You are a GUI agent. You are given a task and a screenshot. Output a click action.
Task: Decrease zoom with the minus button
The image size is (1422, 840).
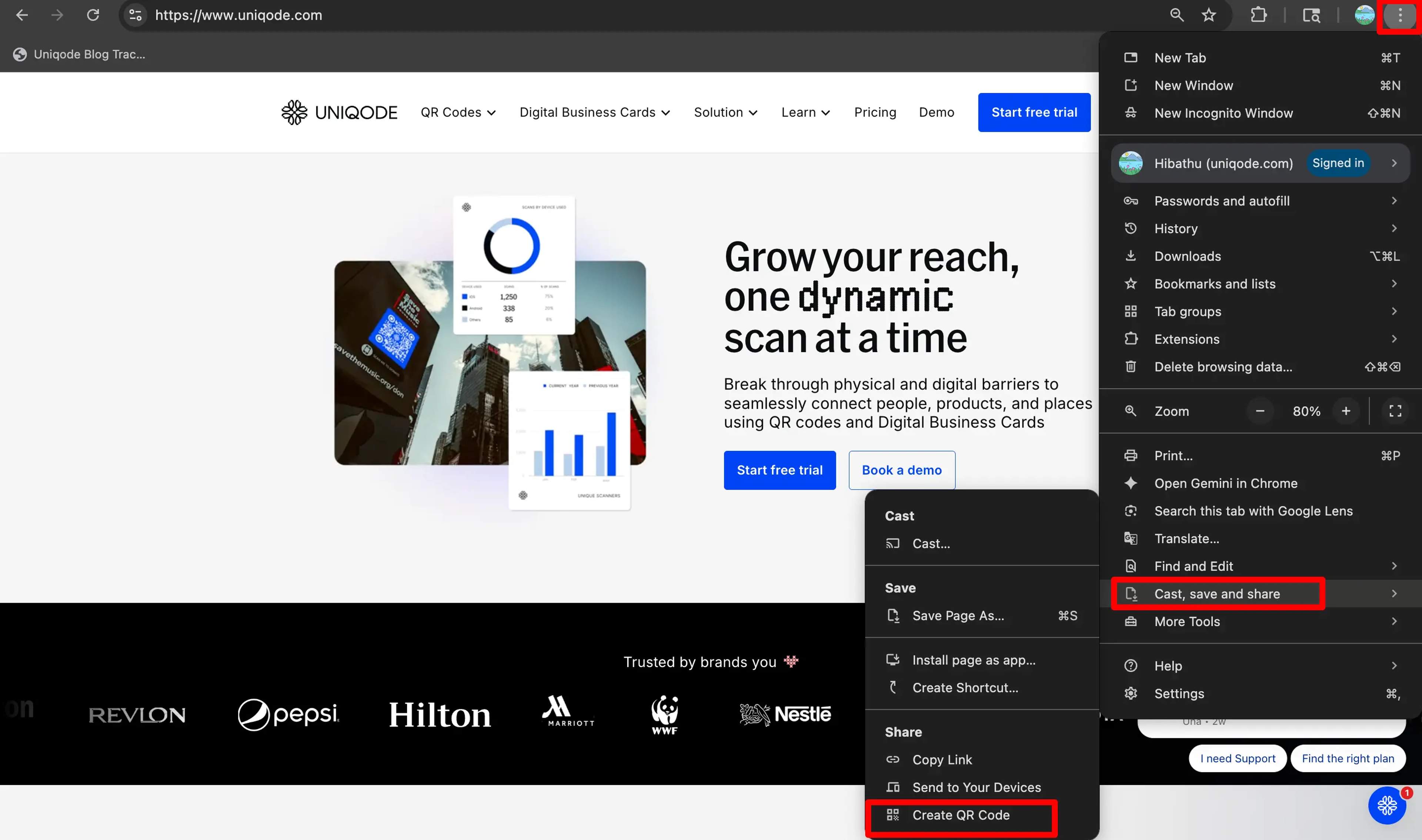[x=1260, y=412]
